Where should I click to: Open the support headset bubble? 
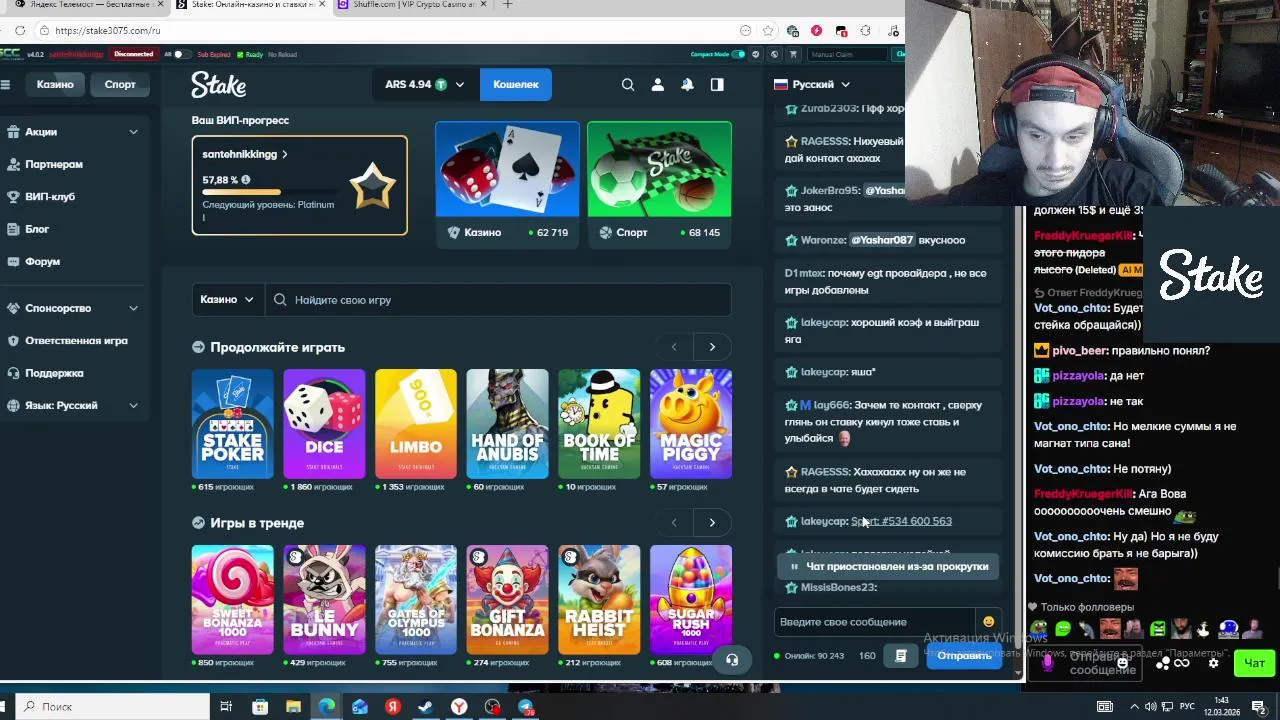[x=732, y=660]
